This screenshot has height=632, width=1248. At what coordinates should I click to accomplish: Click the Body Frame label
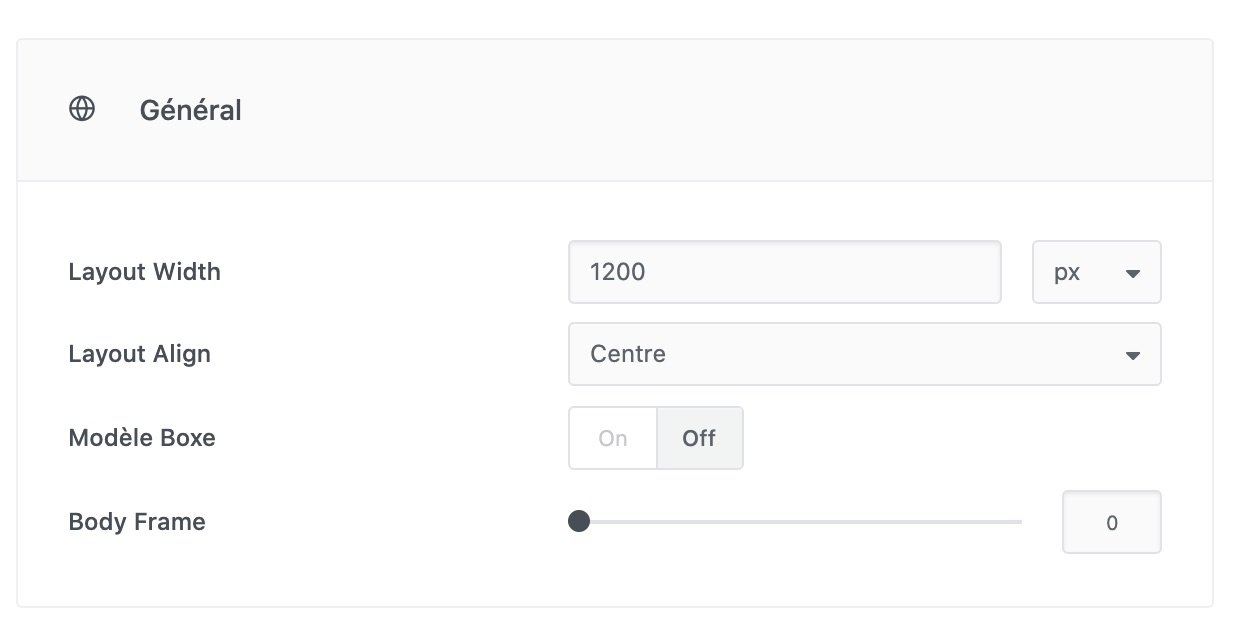(137, 522)
